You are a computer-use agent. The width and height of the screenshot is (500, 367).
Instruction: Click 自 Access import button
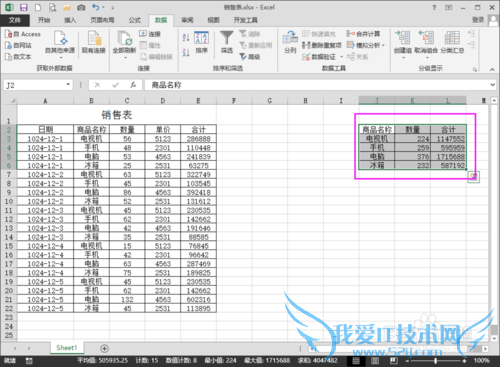(23, 34)
